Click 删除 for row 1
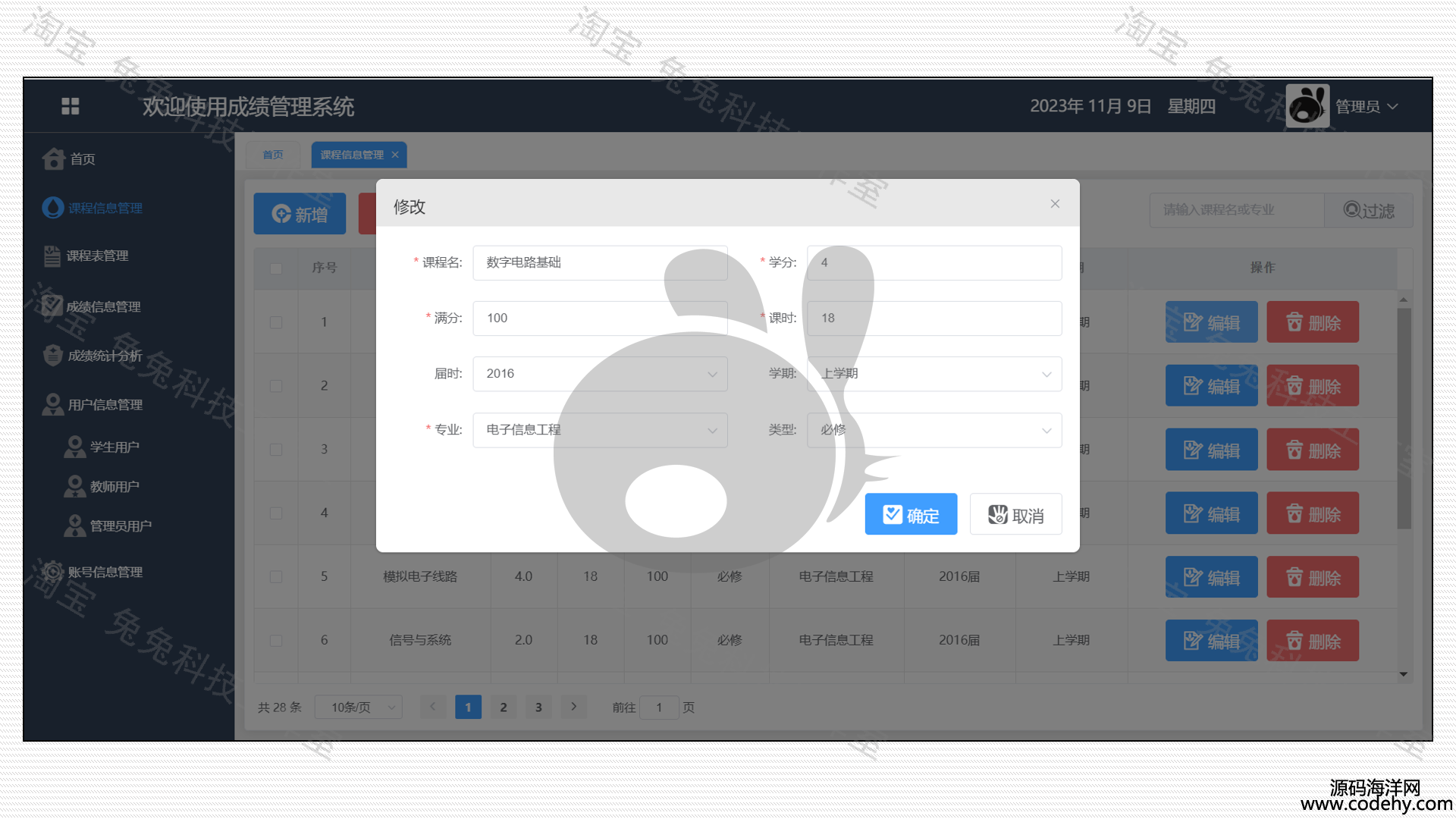 [x=1313, y=322]
